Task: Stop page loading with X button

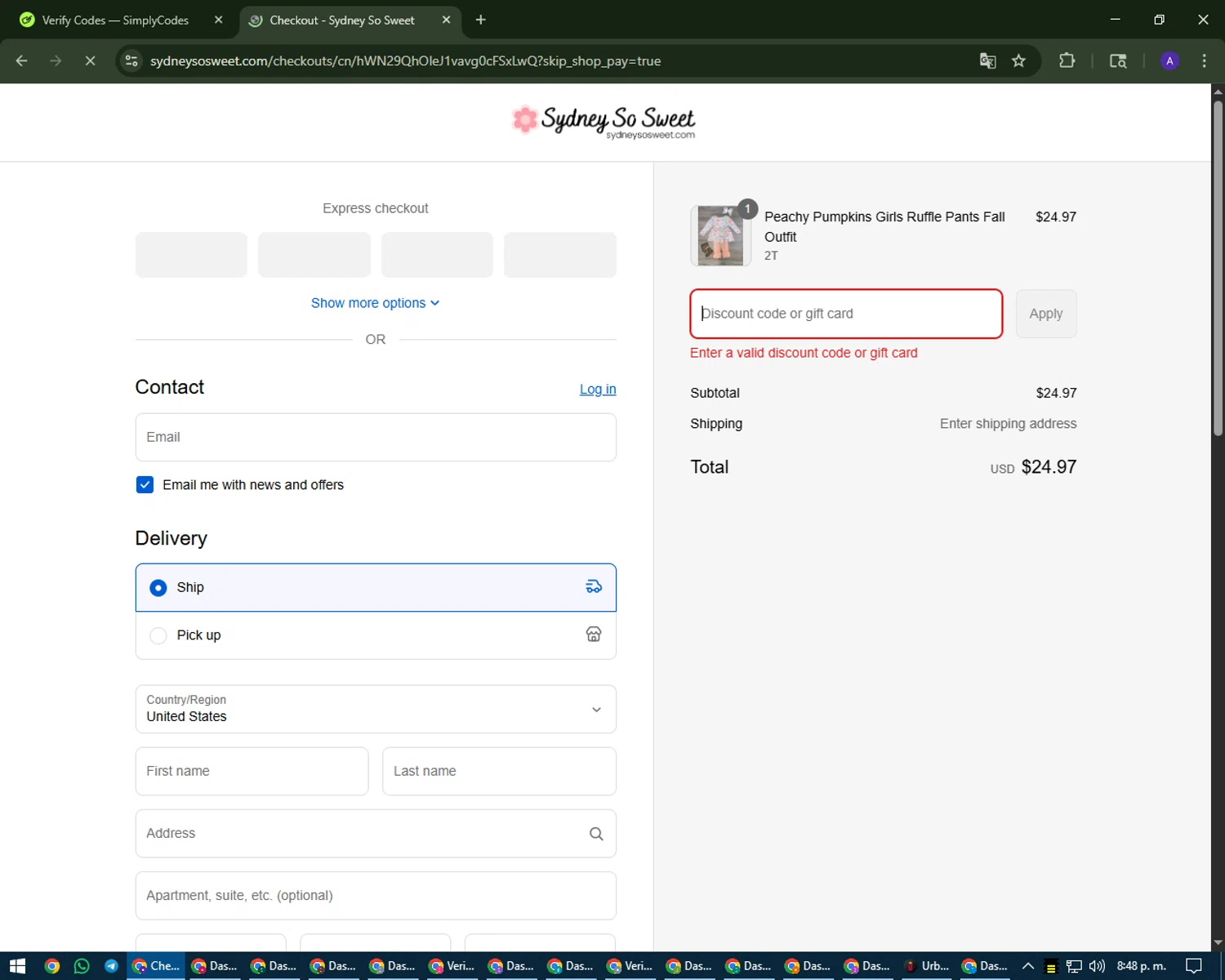Action: [90, 61]
